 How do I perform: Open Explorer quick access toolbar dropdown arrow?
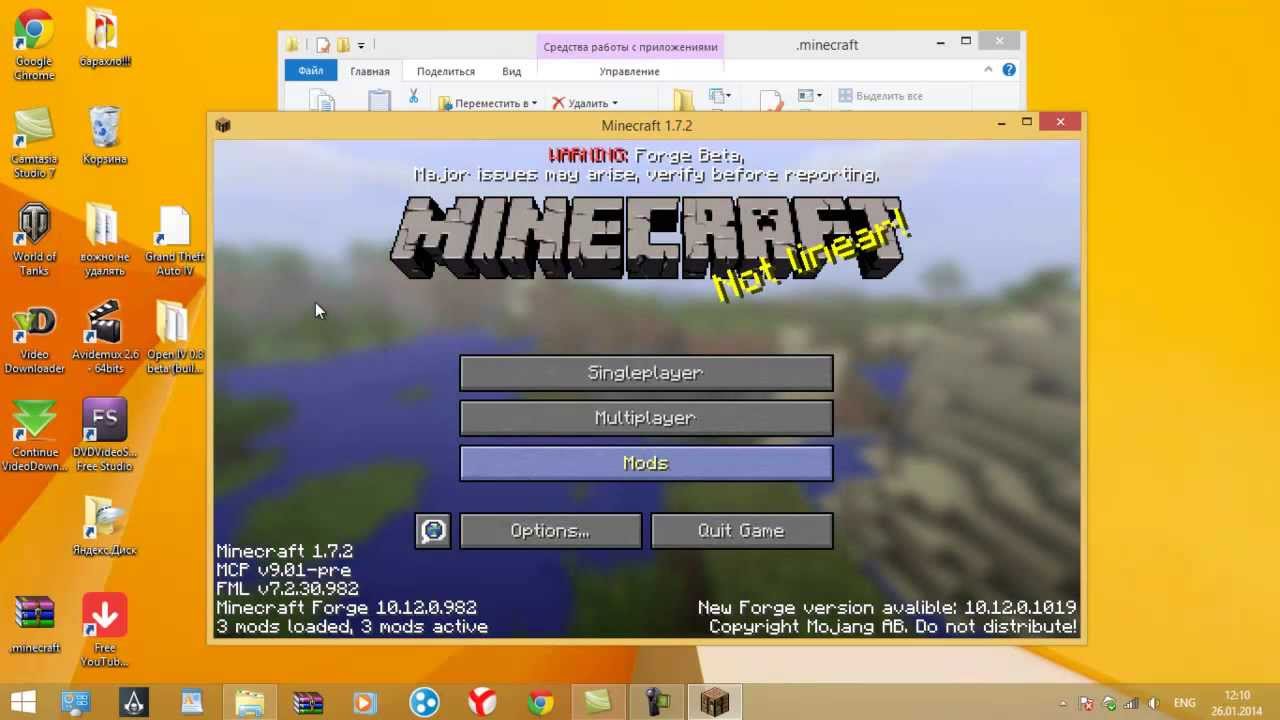pyautogui.click(x=361, y=45)
